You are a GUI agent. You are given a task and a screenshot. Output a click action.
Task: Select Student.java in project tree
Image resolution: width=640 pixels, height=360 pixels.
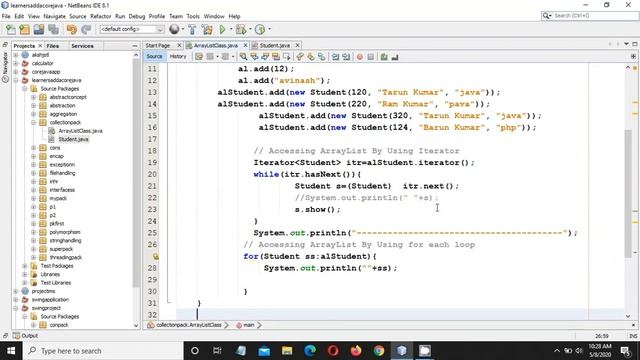[x=73, y=139]
